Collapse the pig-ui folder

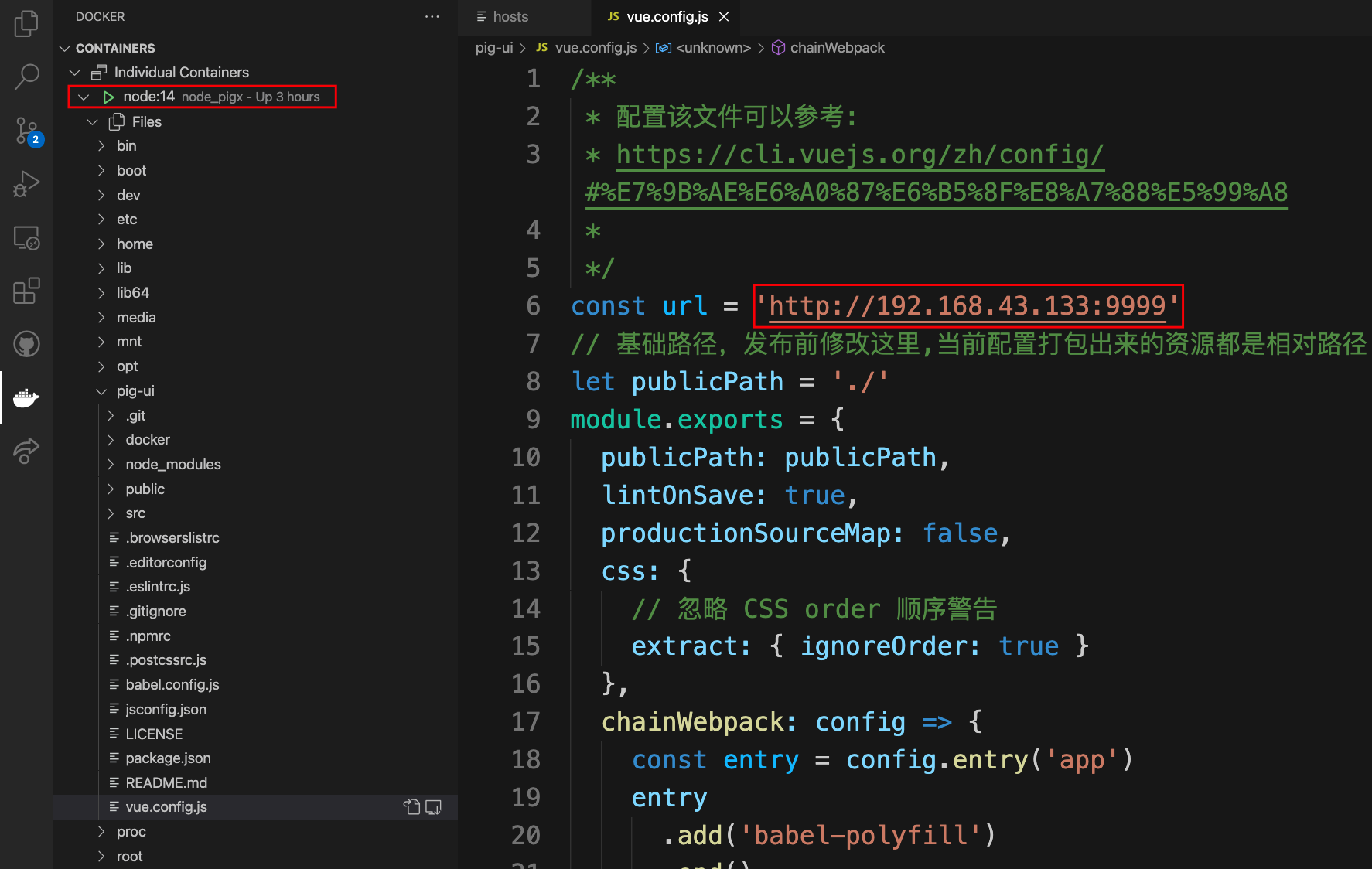[x=101, y=391]
